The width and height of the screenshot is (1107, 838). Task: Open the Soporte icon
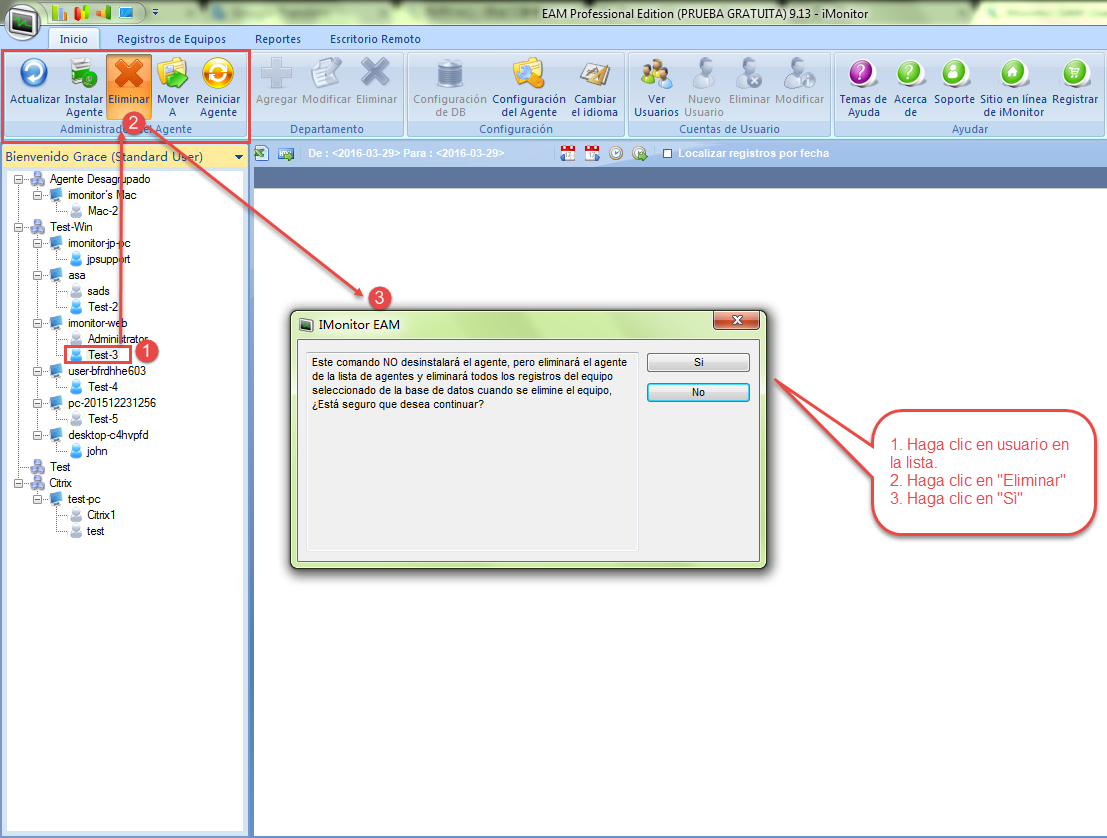click(955, 73)
